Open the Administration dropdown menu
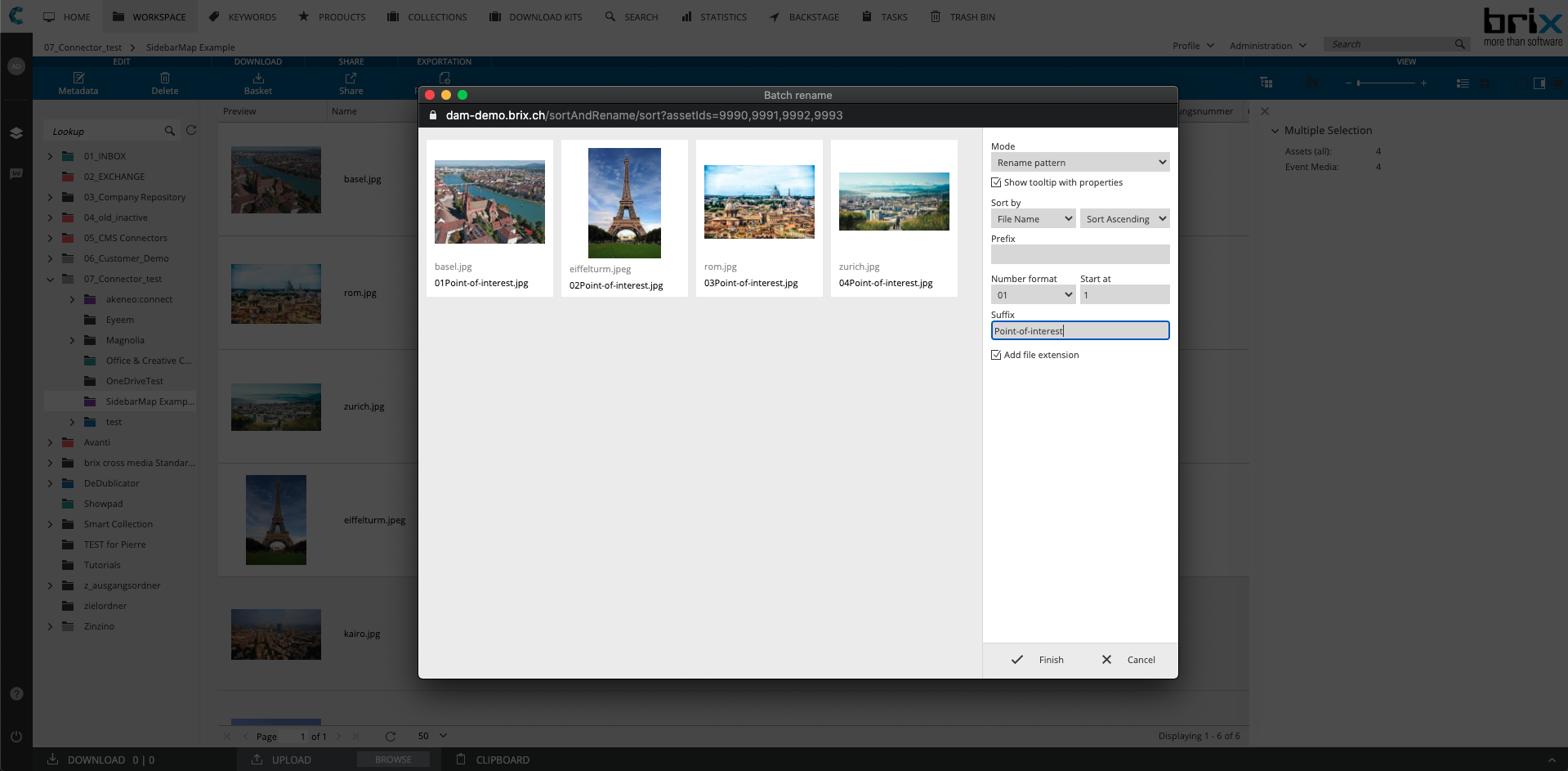The image size is (1568, 771). [1268, 46]
